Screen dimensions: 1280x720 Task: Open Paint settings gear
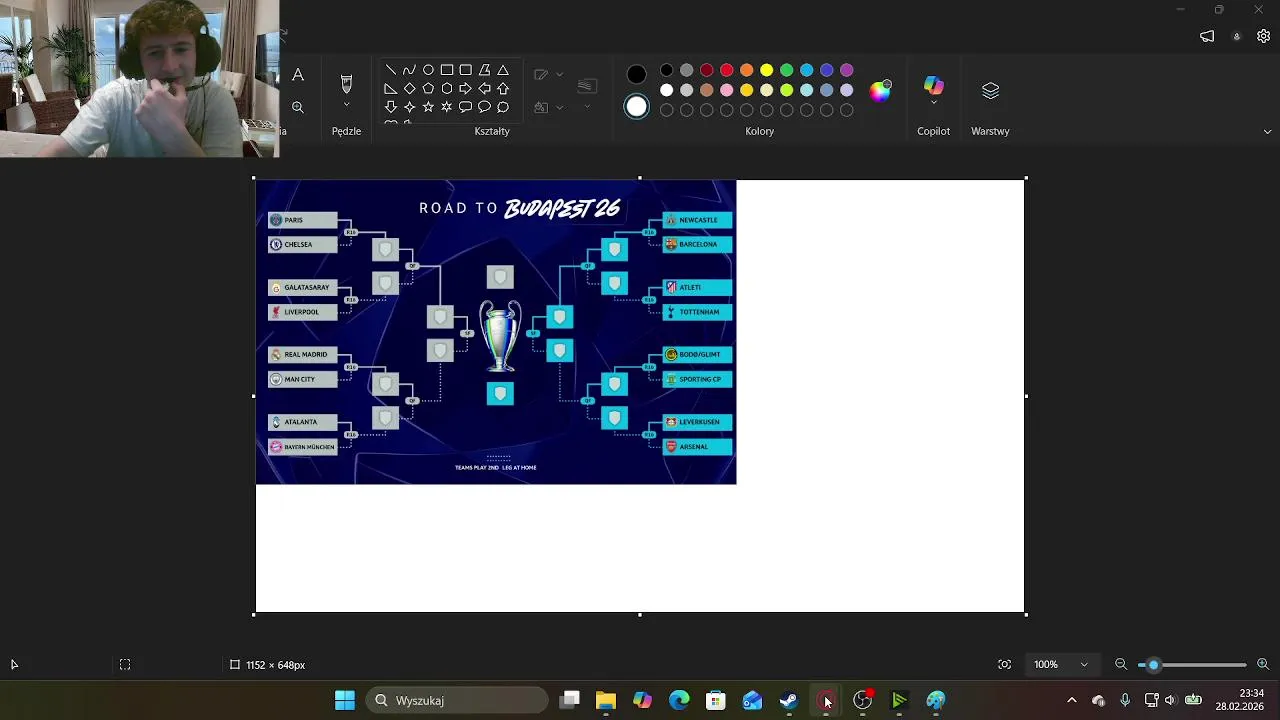tap(1263, 36)
